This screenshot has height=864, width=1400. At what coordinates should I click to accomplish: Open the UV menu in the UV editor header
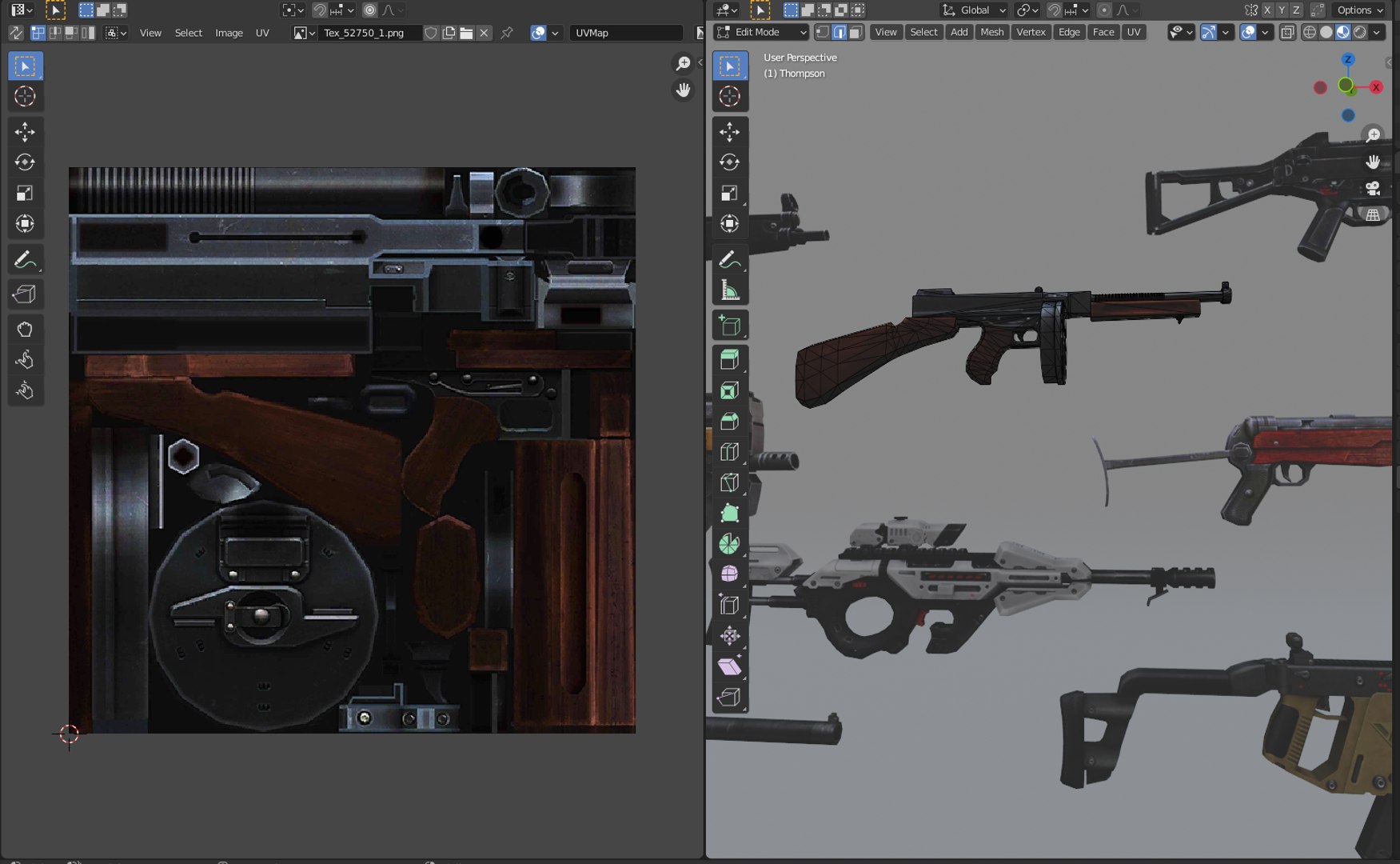click(262, 33)
